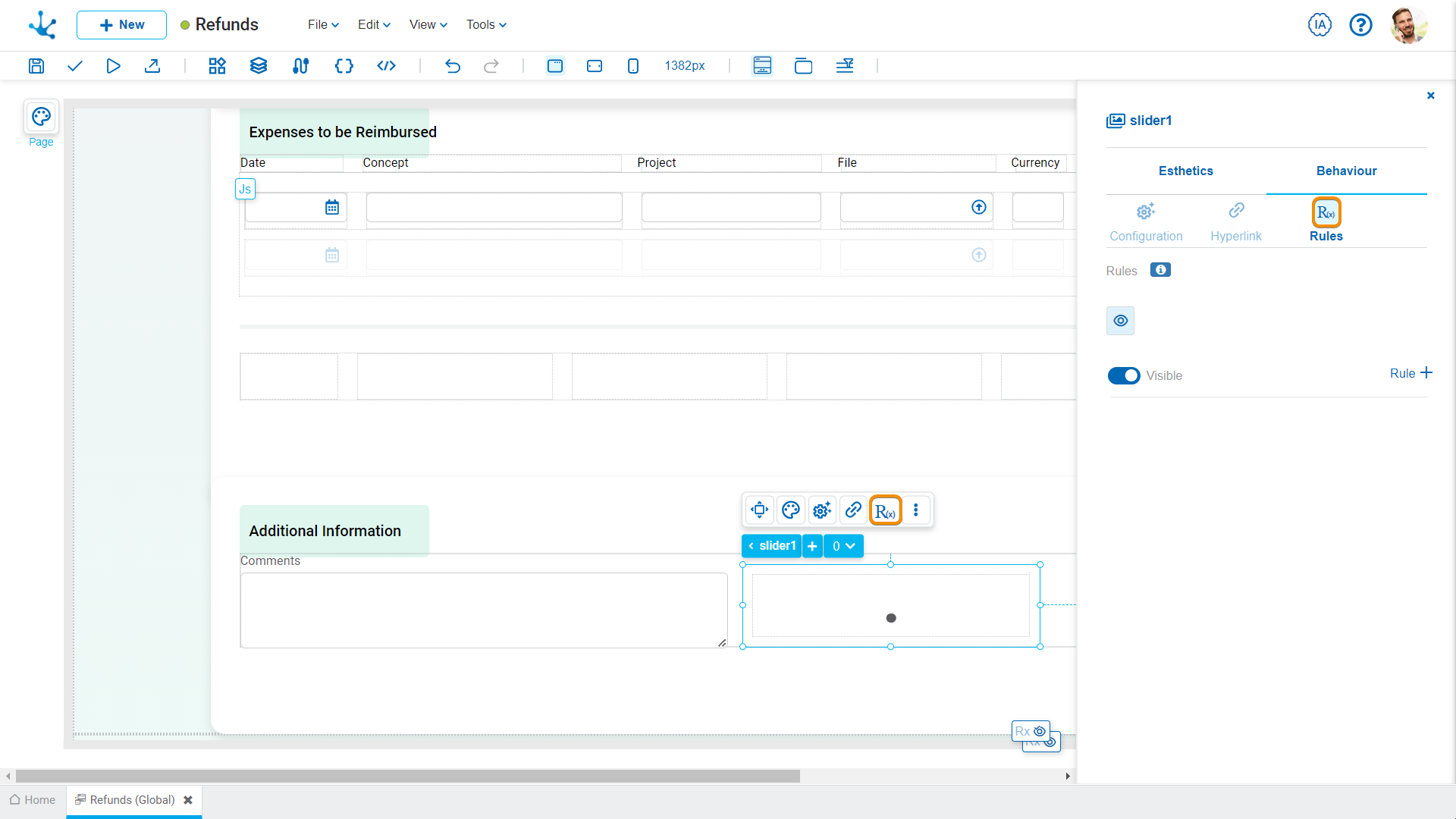Switch to the Esthetics tab
The height and width of the screenshot is (819, 1456).
click(1185, 171)
